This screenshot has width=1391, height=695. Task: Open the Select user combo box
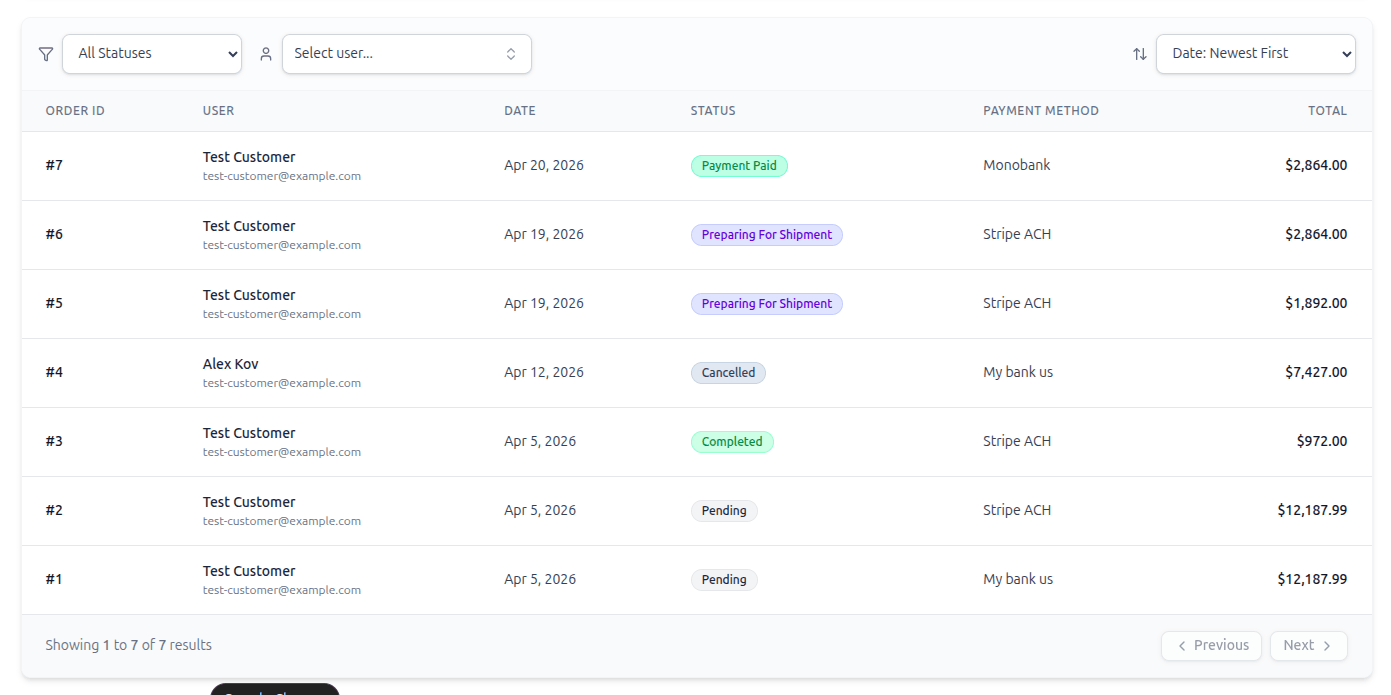(x=407, y=54)
